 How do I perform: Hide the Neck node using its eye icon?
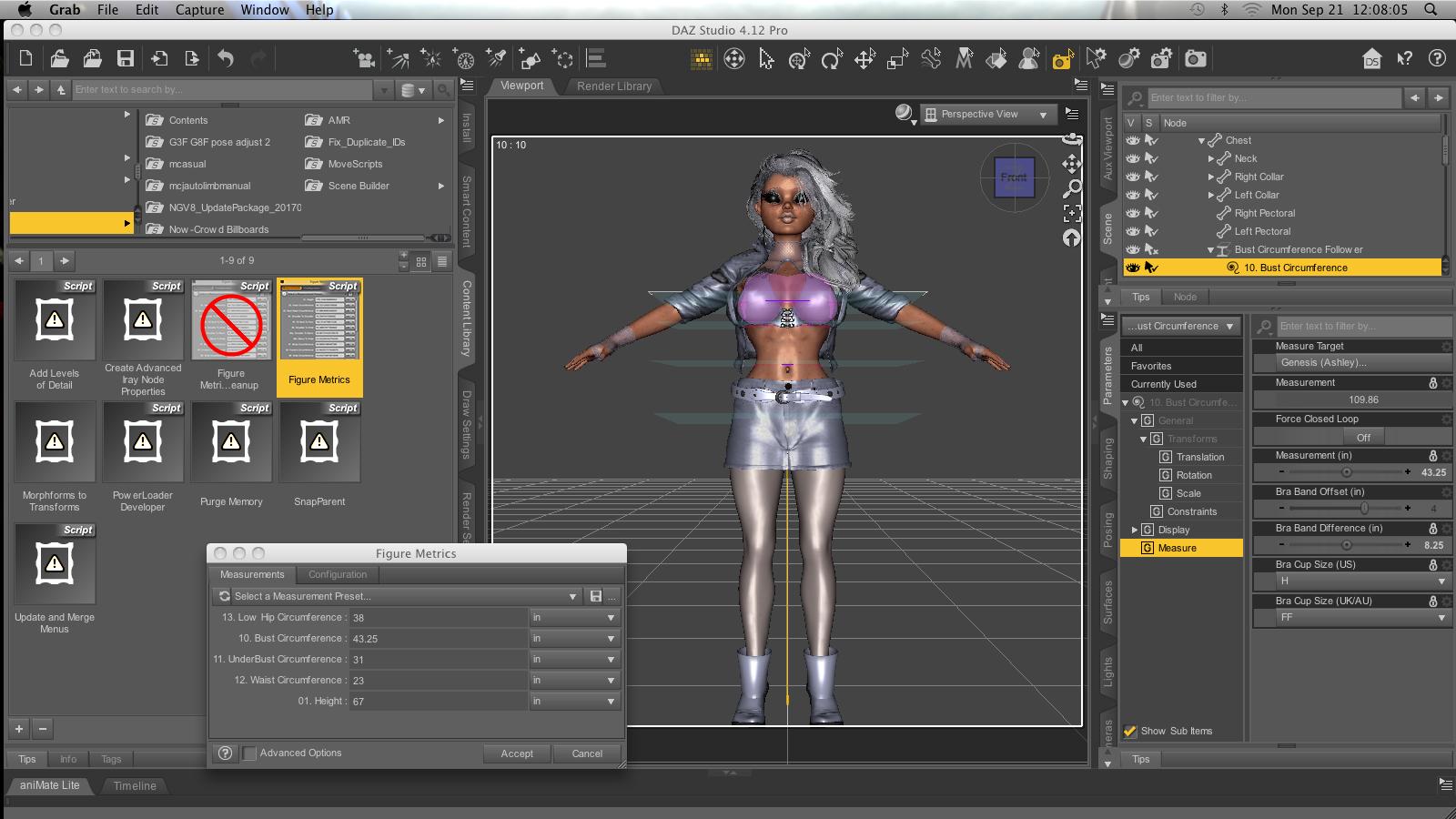(x=1133, y=158)
